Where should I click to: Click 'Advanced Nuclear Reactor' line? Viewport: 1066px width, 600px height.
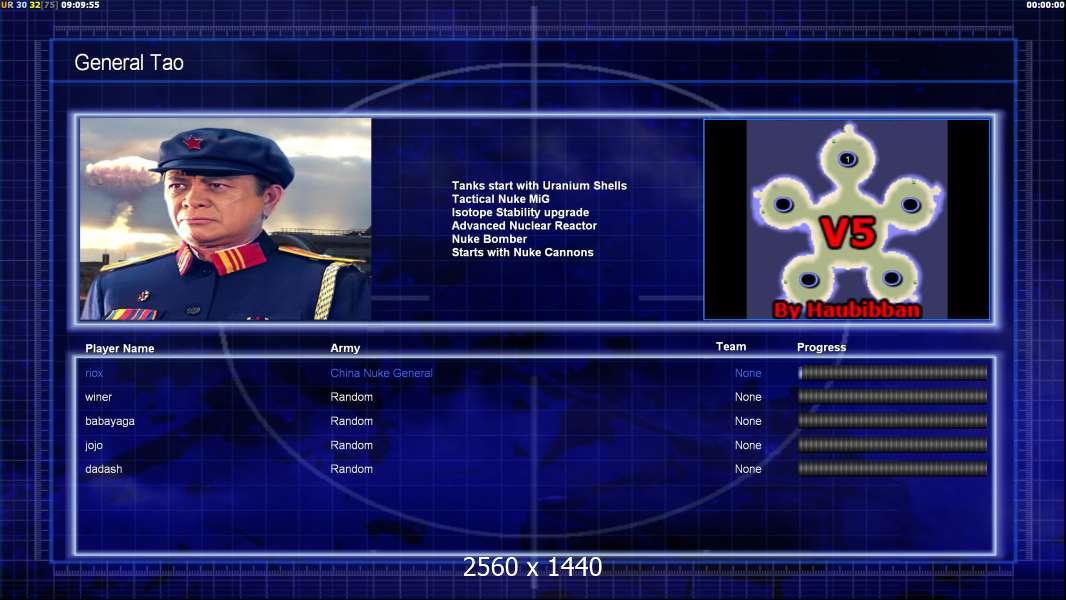(524, 226)
